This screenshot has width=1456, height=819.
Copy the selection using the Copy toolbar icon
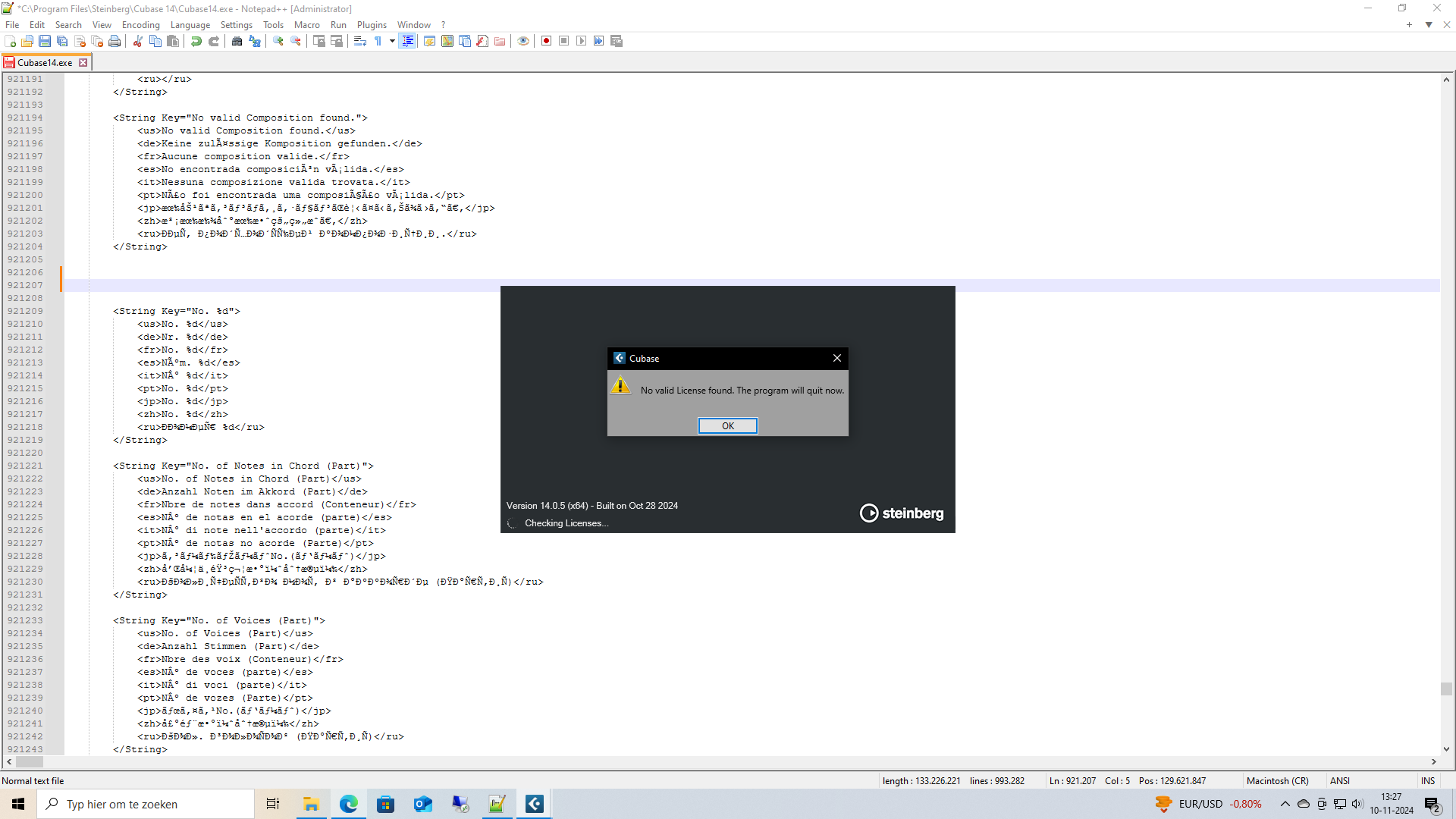tap(155, 41)
